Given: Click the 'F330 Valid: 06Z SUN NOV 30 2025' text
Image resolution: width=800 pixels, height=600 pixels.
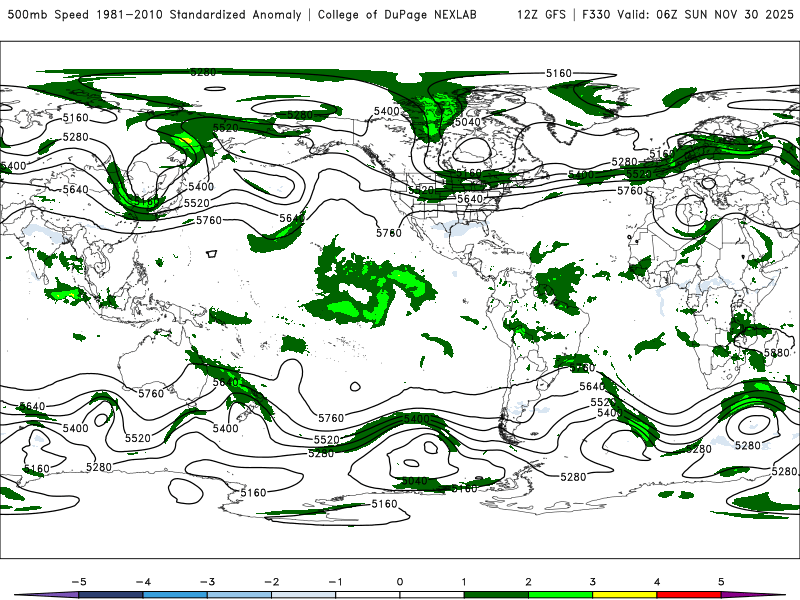Looking at the screenshot, I should (688, 14).
